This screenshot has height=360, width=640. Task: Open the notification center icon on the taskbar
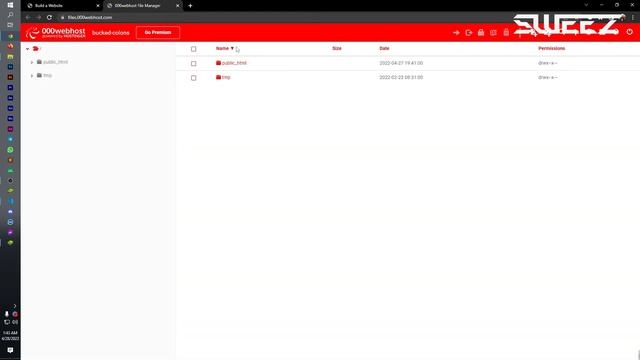click(10, 350)
